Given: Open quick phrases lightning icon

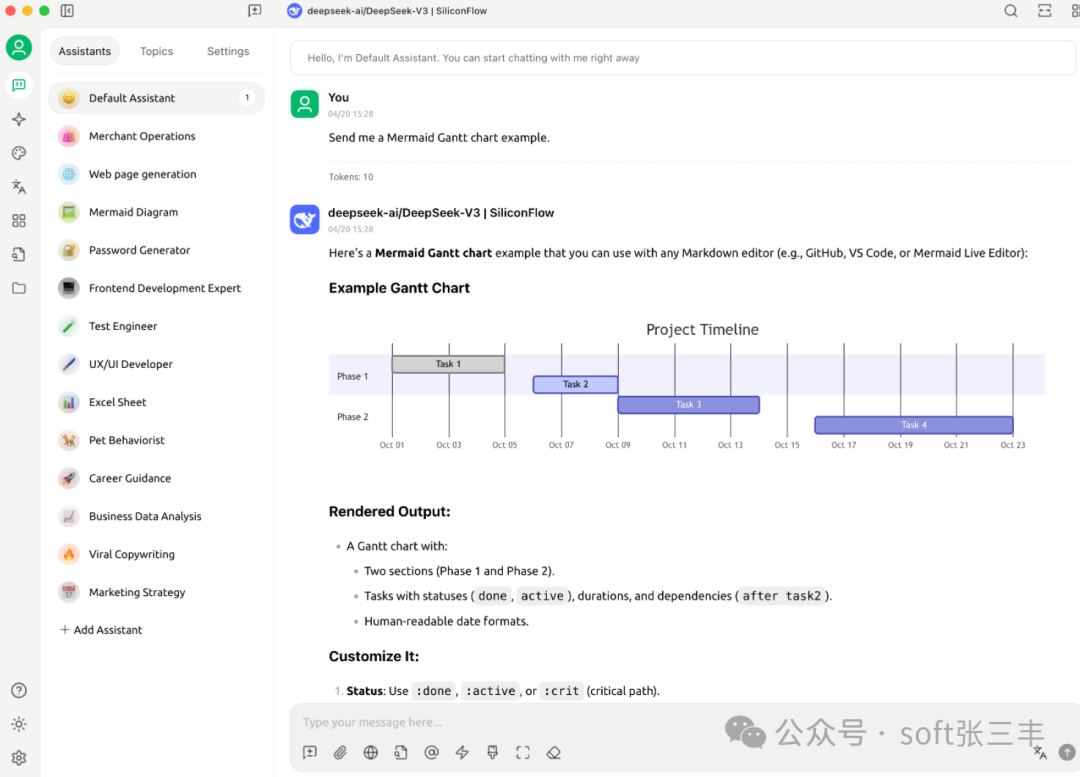Looking at the screenshot, I should click(462, 752).
